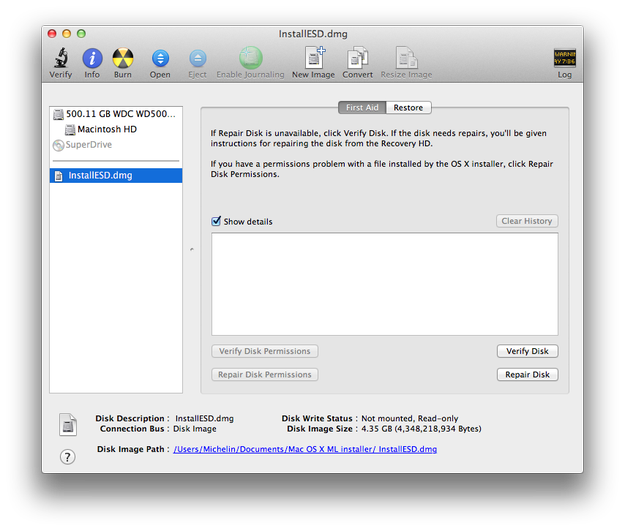The image size is (625, 531).
Task: Click the Verify microscope toolbar icon
Action: (x=61, y=59)
